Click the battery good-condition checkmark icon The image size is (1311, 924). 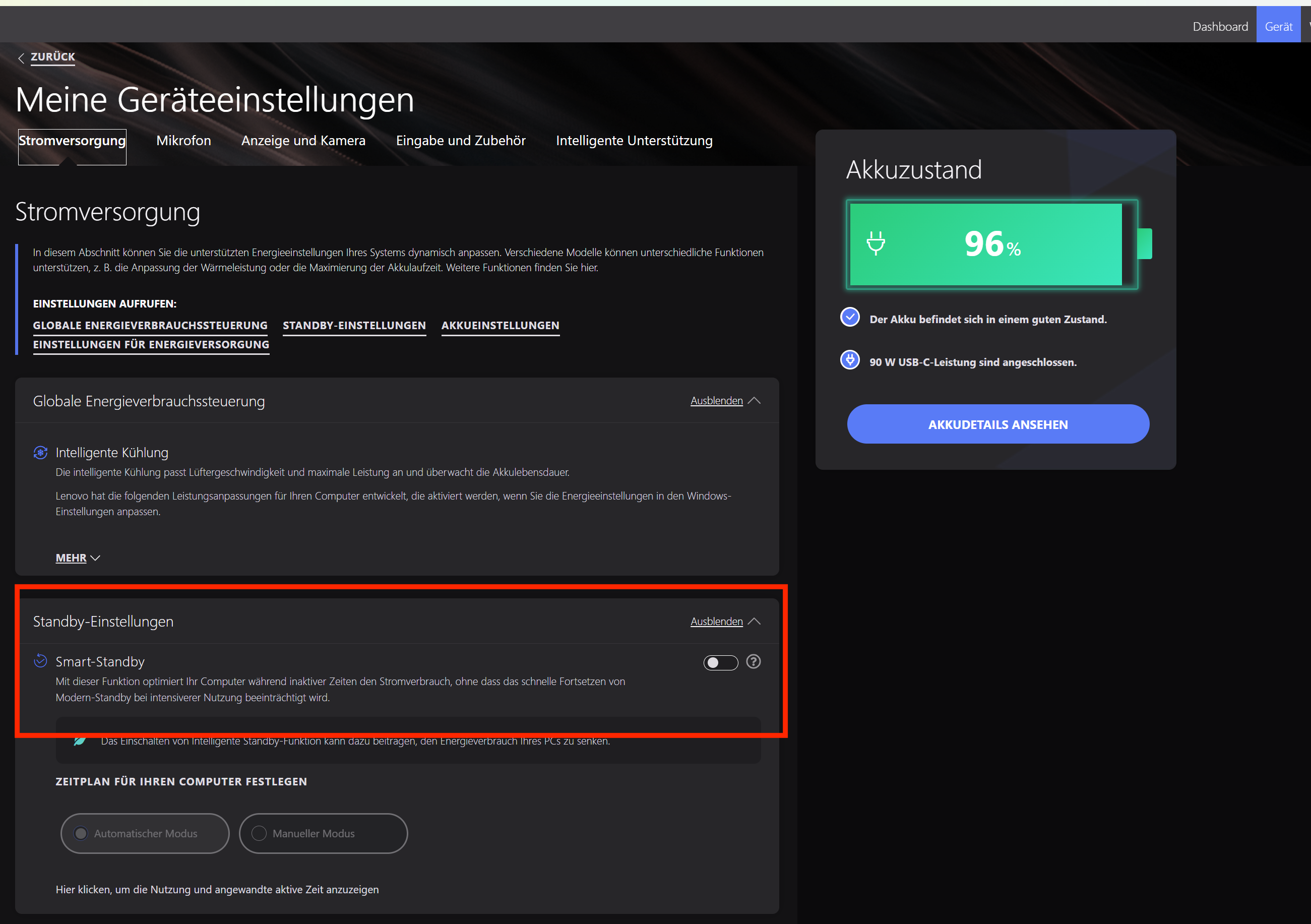click(x=850, y=317)
